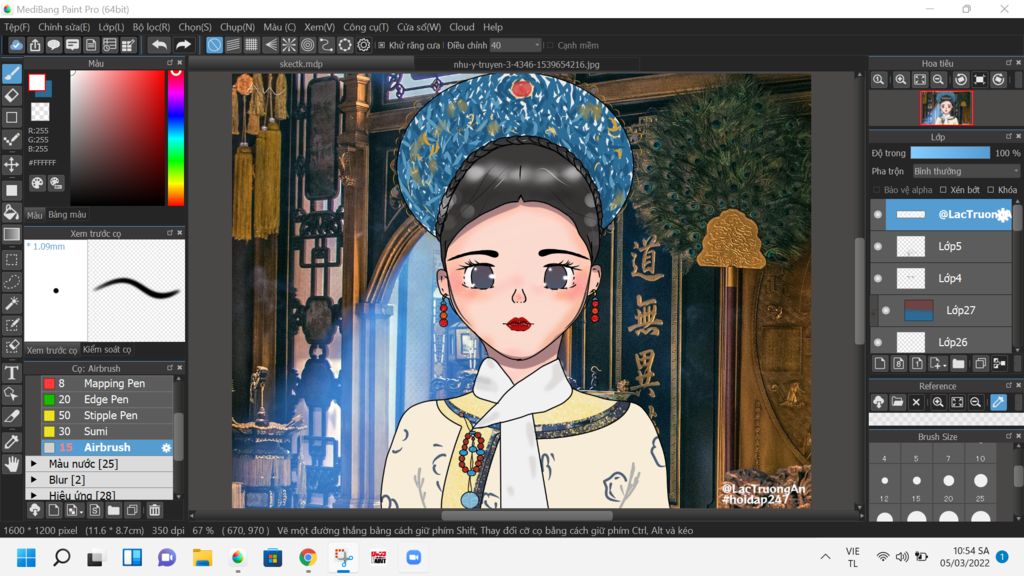Enable the Khóa checkbox
The height and width of the screenshot is (576, 1024).
(x=991, y=190)
